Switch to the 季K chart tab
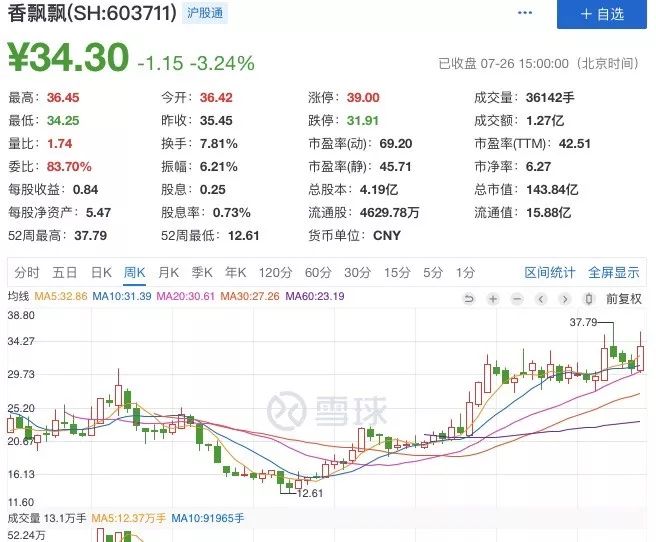The width and height of the screenshot is (656, 542). click(202, 273)
